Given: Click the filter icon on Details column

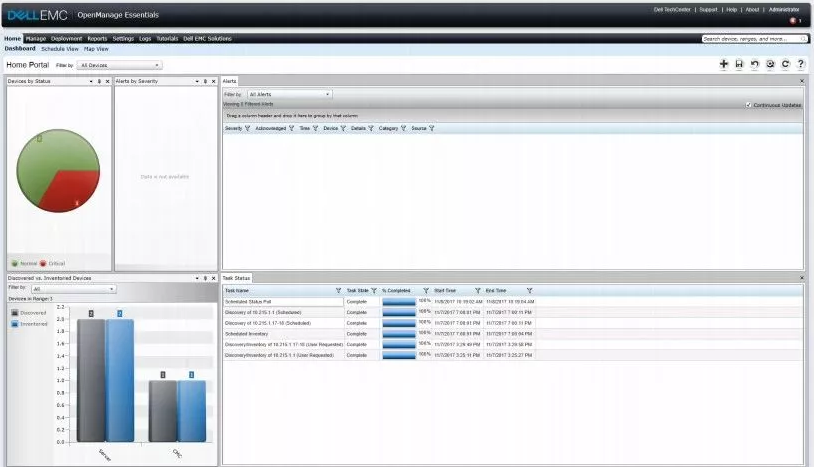Looking at the screenshot, I should tap(371, 128).
